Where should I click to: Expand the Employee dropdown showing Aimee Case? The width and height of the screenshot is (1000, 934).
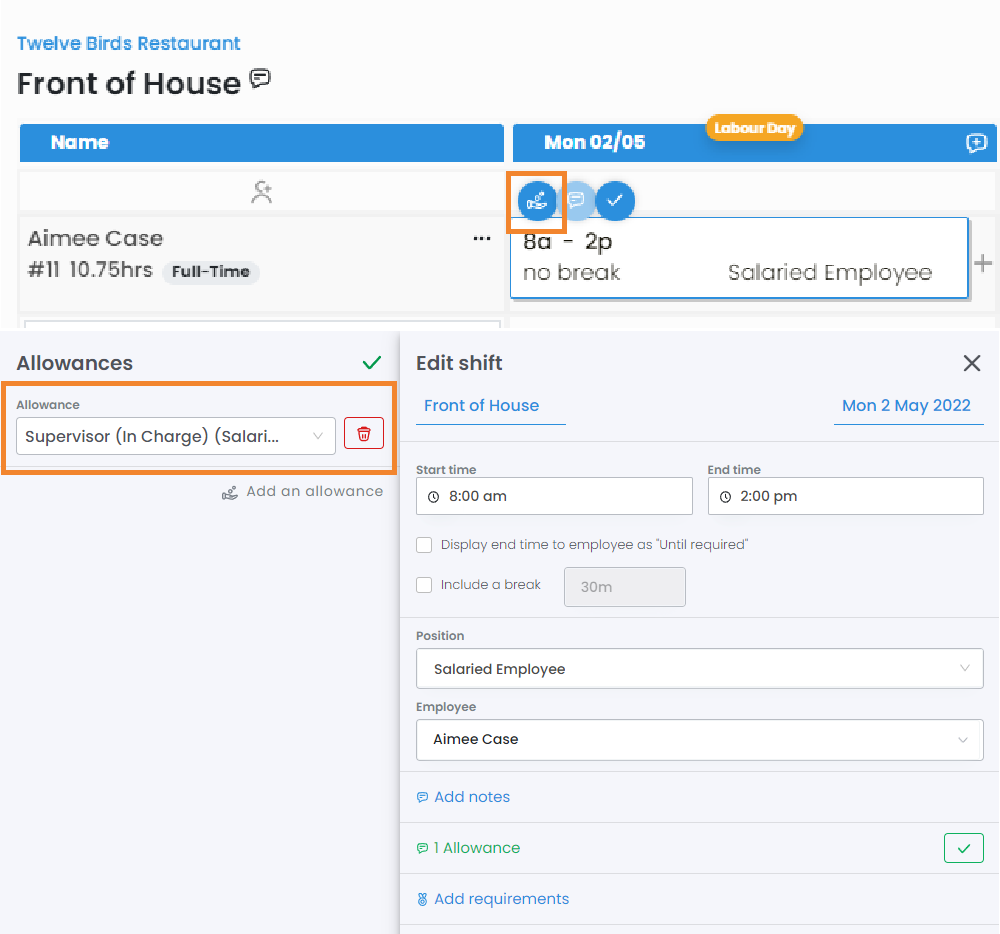[x=699, y=740]
